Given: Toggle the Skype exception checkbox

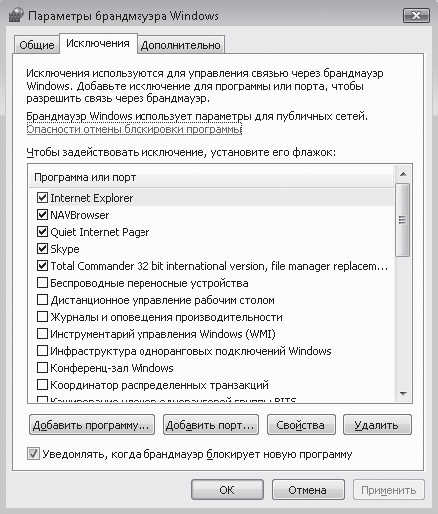Looking at the screenshot, I should coord(42,249).
